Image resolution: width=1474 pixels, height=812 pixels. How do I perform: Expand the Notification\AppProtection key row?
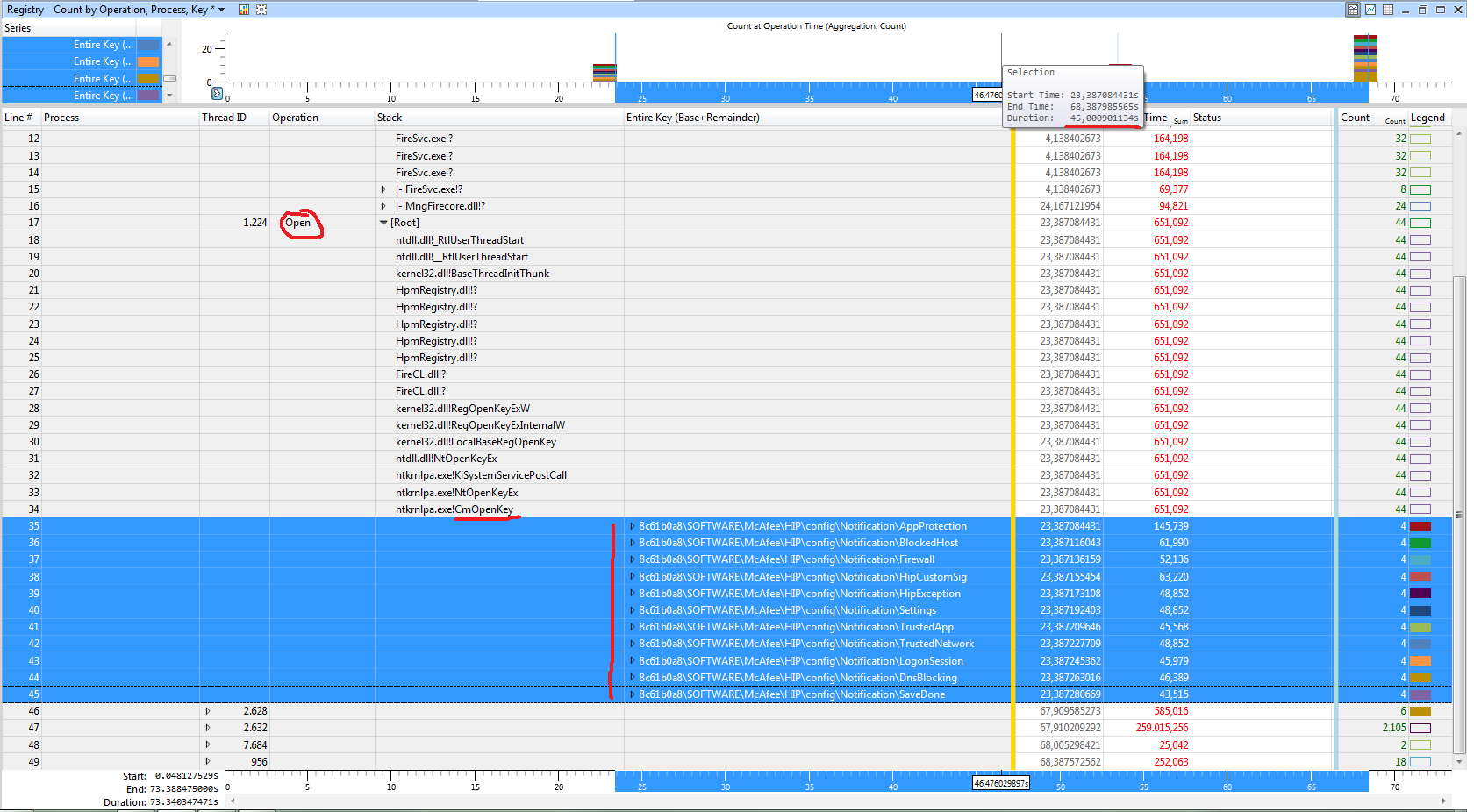(632, 526)
